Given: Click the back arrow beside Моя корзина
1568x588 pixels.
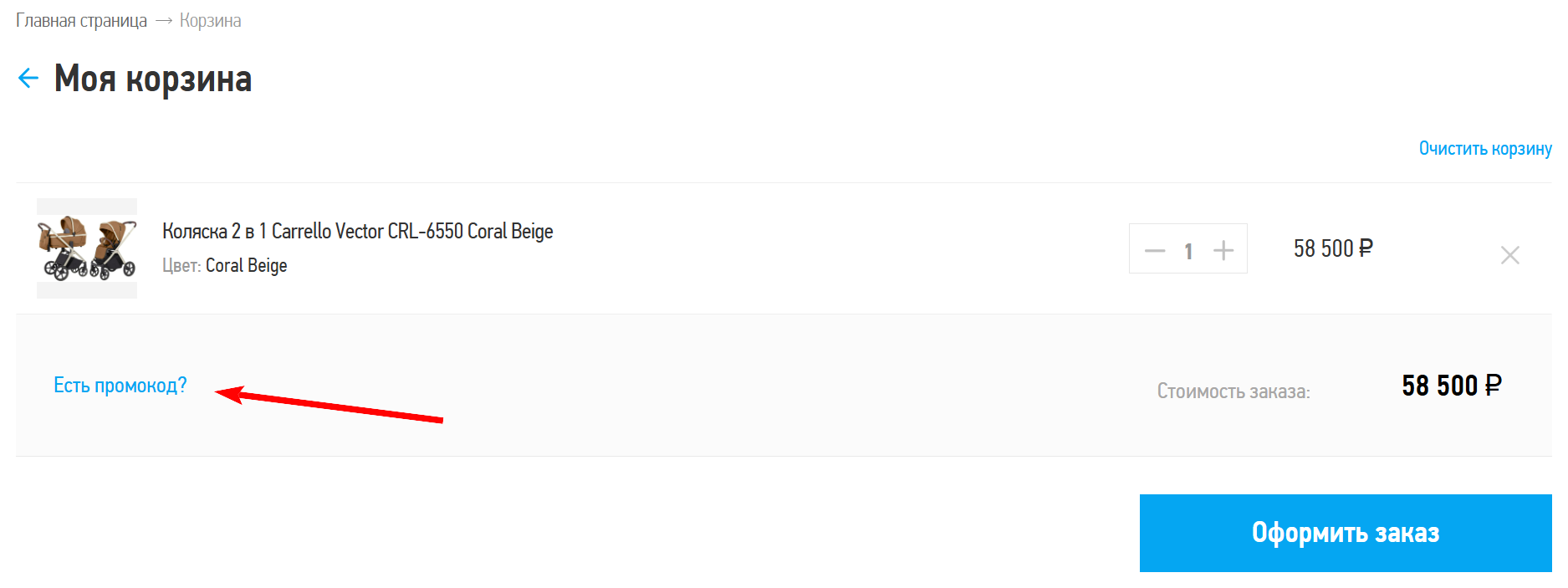Looking at the screenshot, I should pyautogui.click(x=28, y=79).
